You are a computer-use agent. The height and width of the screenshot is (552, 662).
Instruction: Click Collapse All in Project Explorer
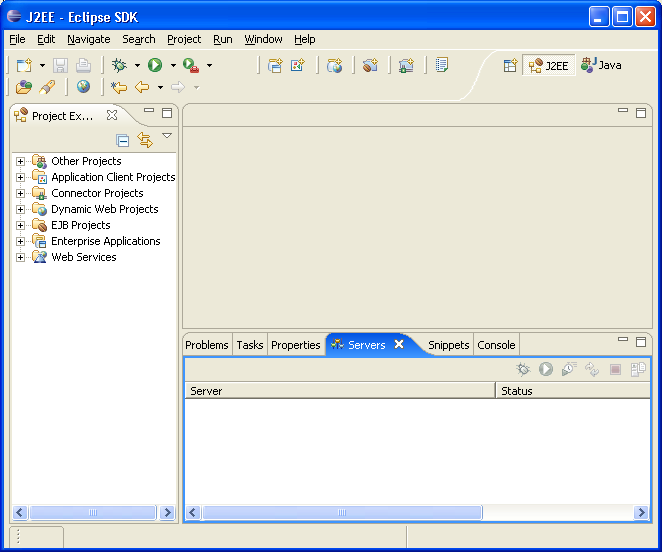pos(123,140)
